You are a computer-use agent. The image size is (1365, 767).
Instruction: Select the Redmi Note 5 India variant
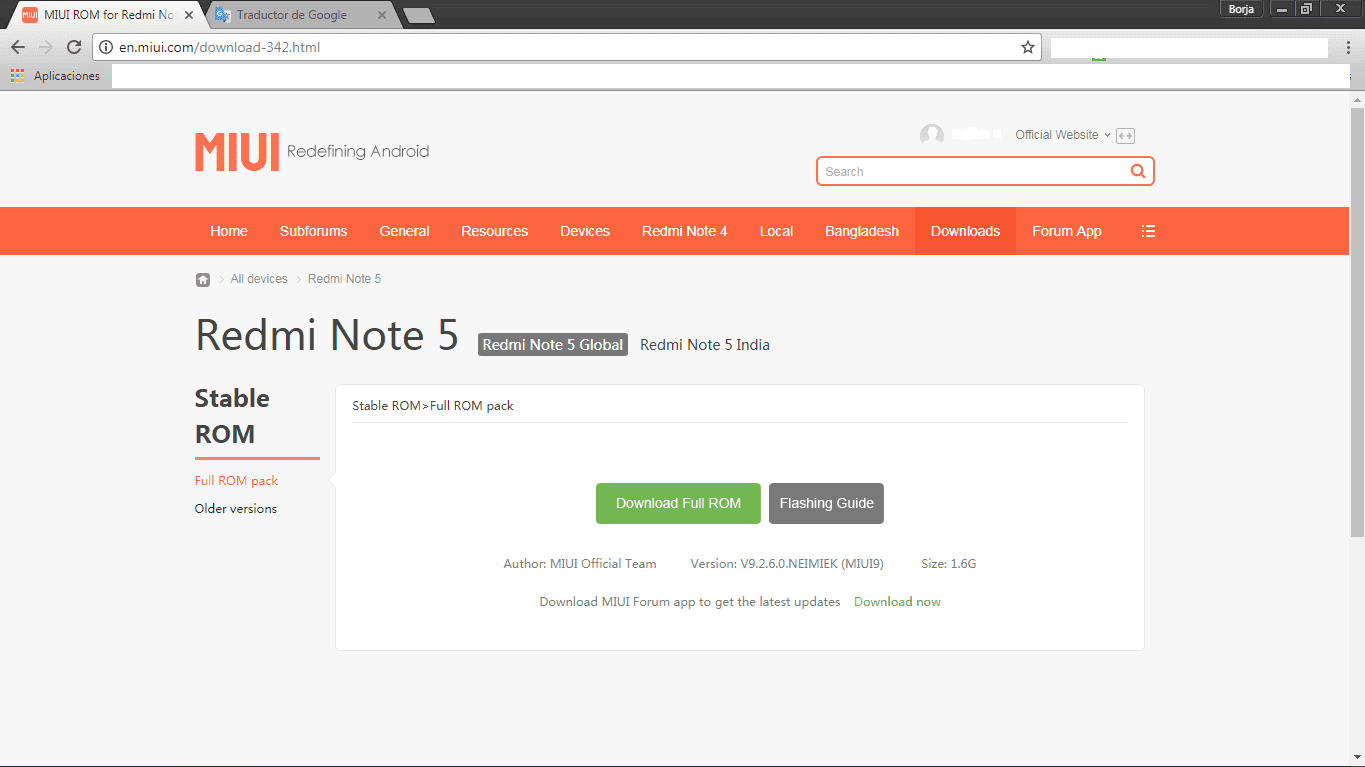pos(705,344)
